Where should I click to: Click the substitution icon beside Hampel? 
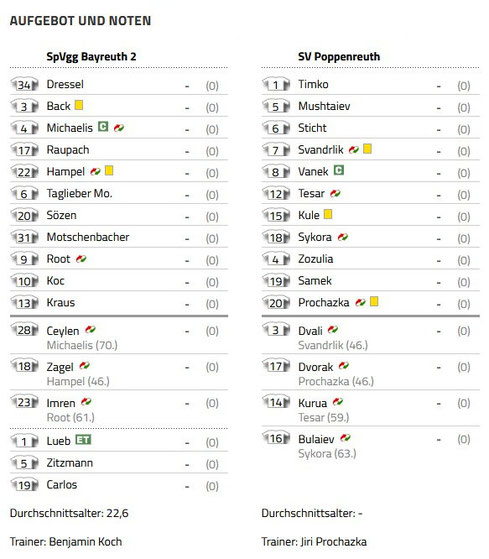[96, 171]
